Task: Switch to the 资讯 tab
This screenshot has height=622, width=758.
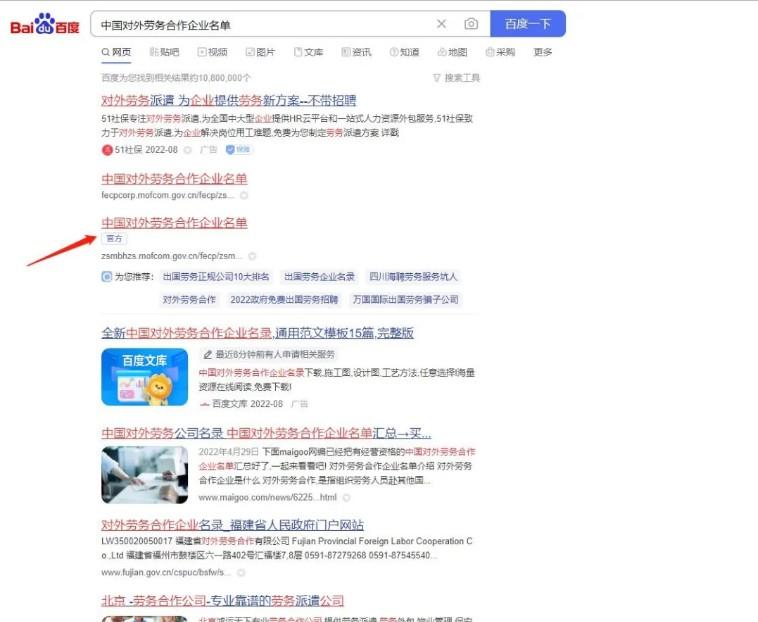Action: point(356,52)
